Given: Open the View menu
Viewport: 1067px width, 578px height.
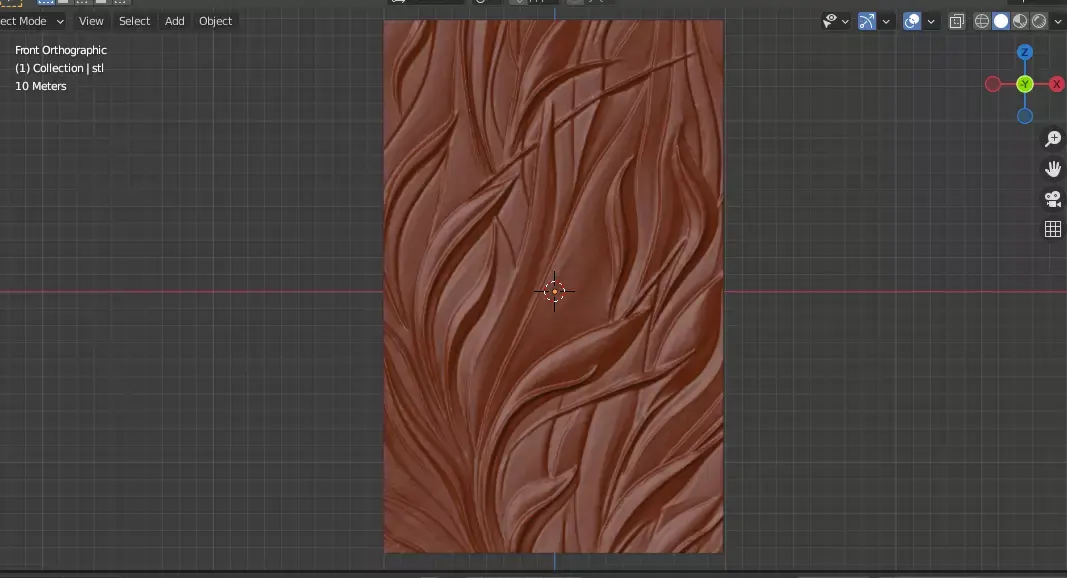Looking at the screenshot, I should [x=91, y=21].
